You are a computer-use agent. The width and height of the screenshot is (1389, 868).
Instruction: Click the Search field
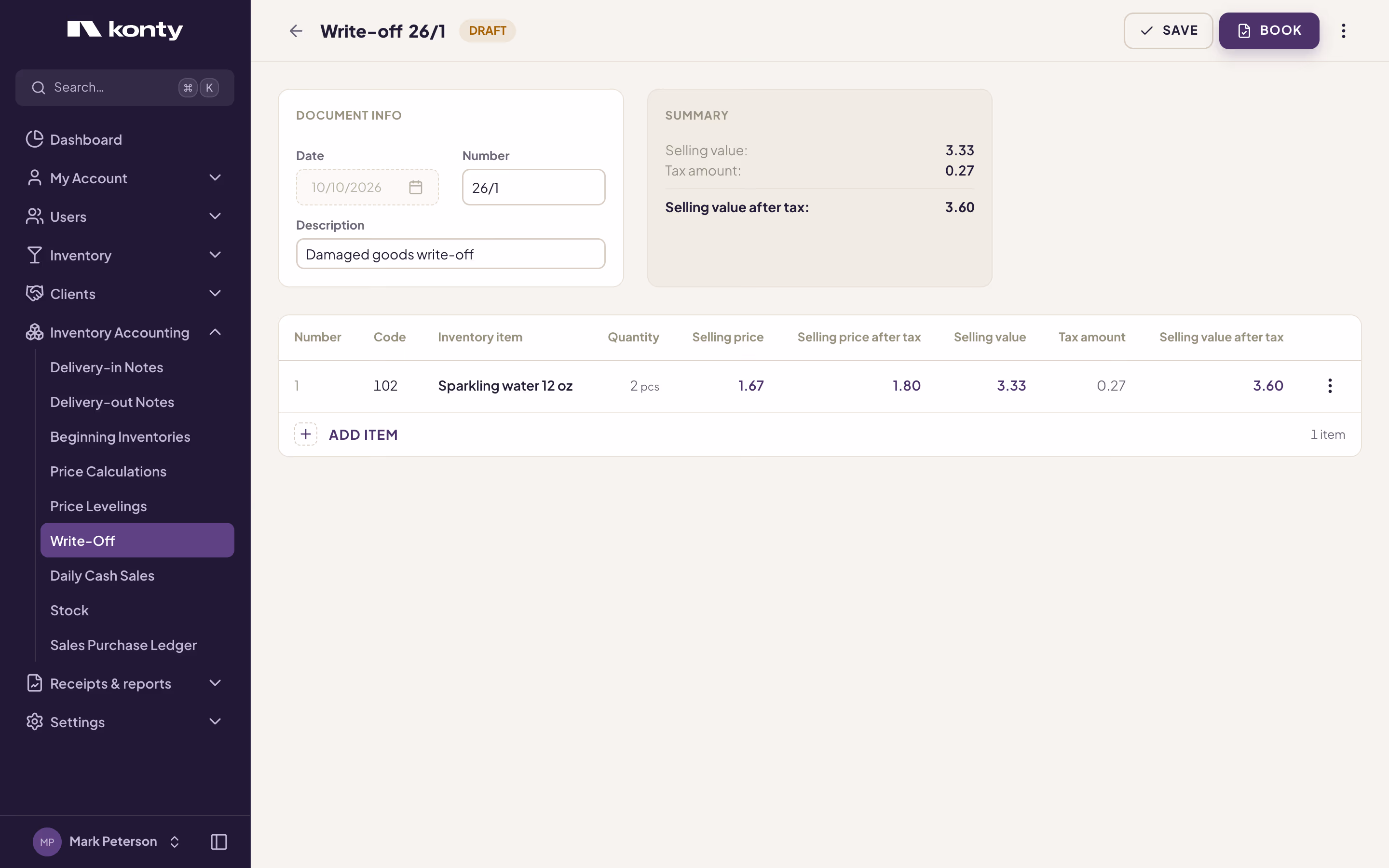pos(125,88)
